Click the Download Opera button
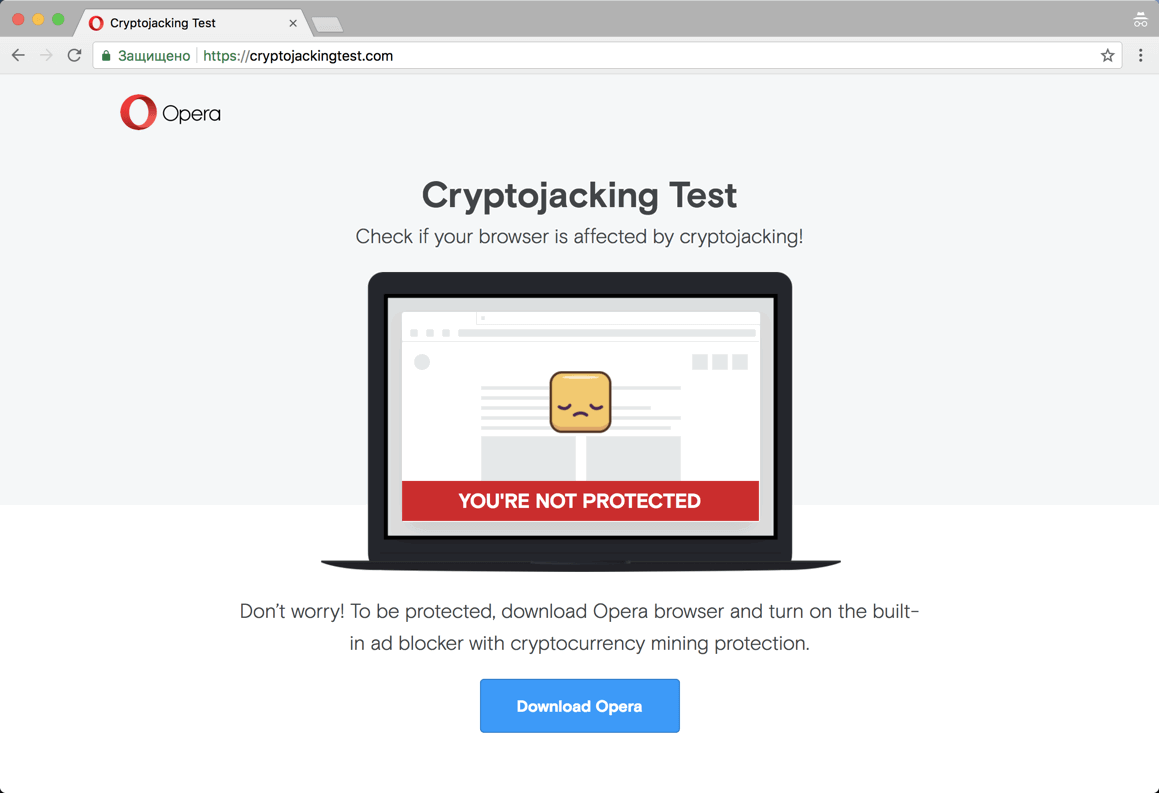This screenshot has width=1159, height=793. (579, 706)
